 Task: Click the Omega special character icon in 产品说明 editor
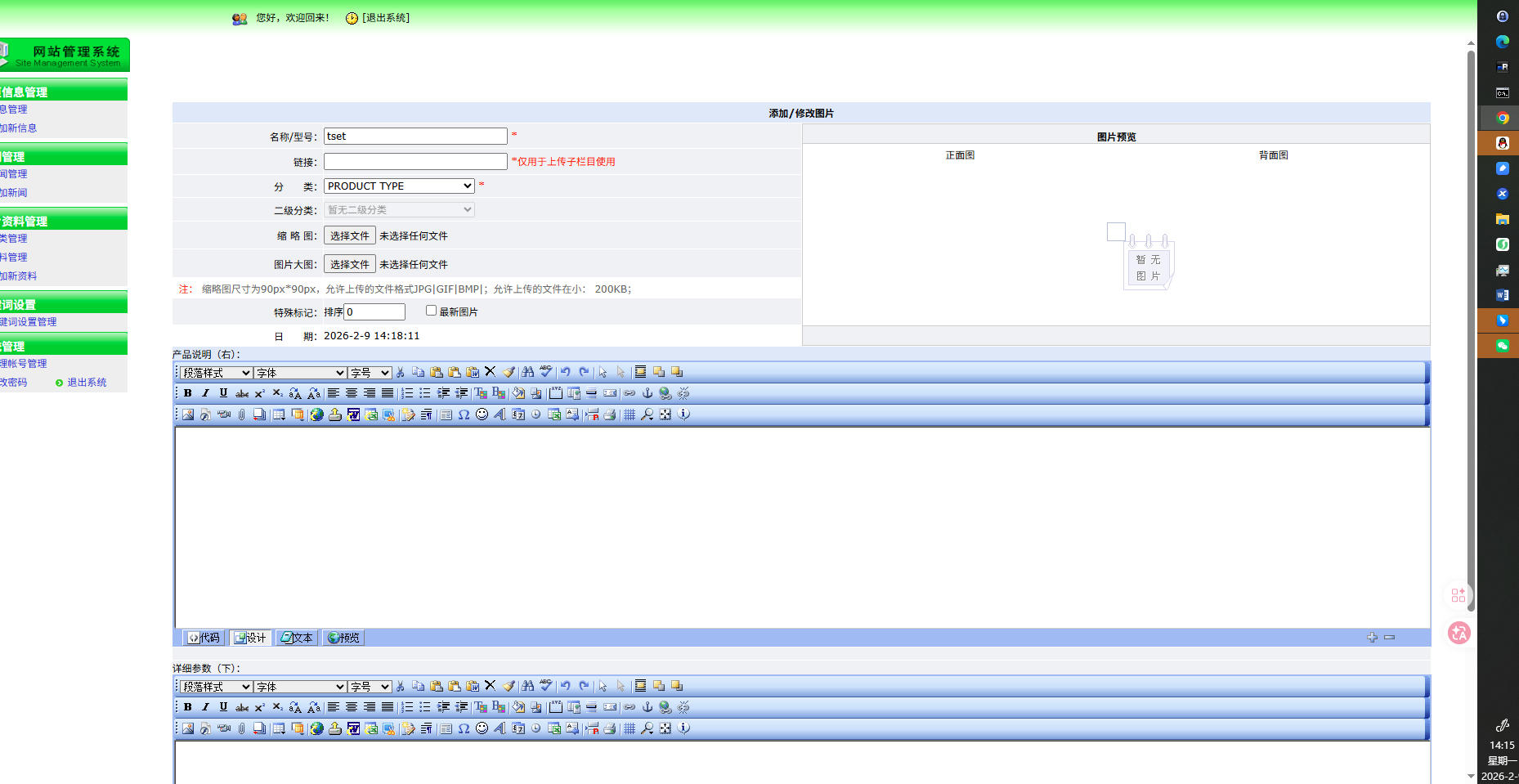pos(464,414)
